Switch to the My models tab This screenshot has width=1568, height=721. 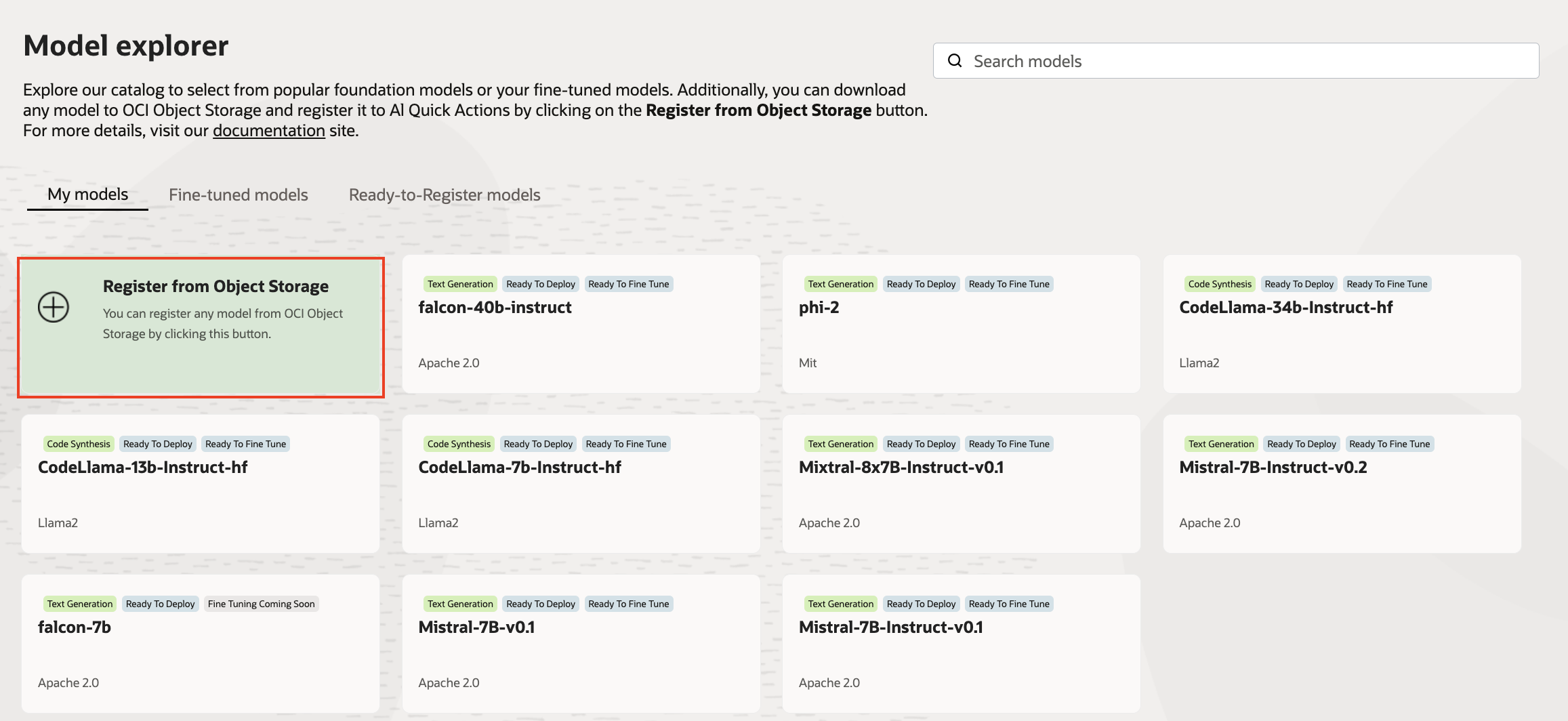coord(87,194)
